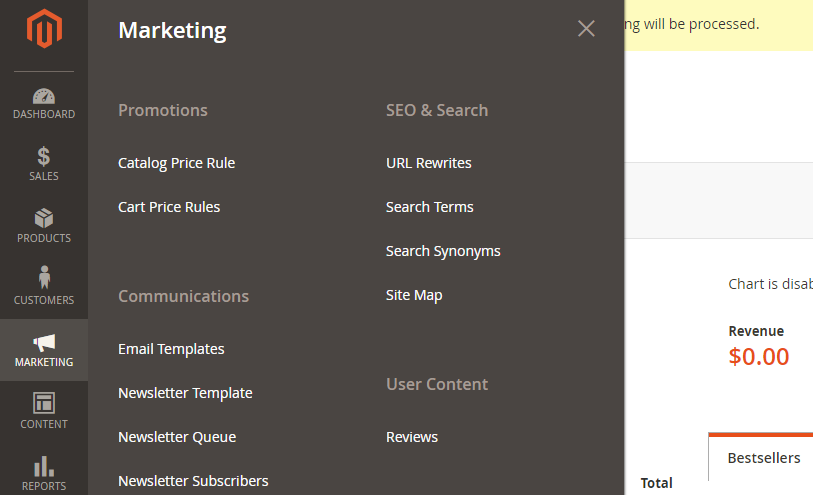Select the Marketing megaphone icon
Image resolution: width=813 pixels, height=495 pixels.
pyautogui.click(x=44, y=342)
